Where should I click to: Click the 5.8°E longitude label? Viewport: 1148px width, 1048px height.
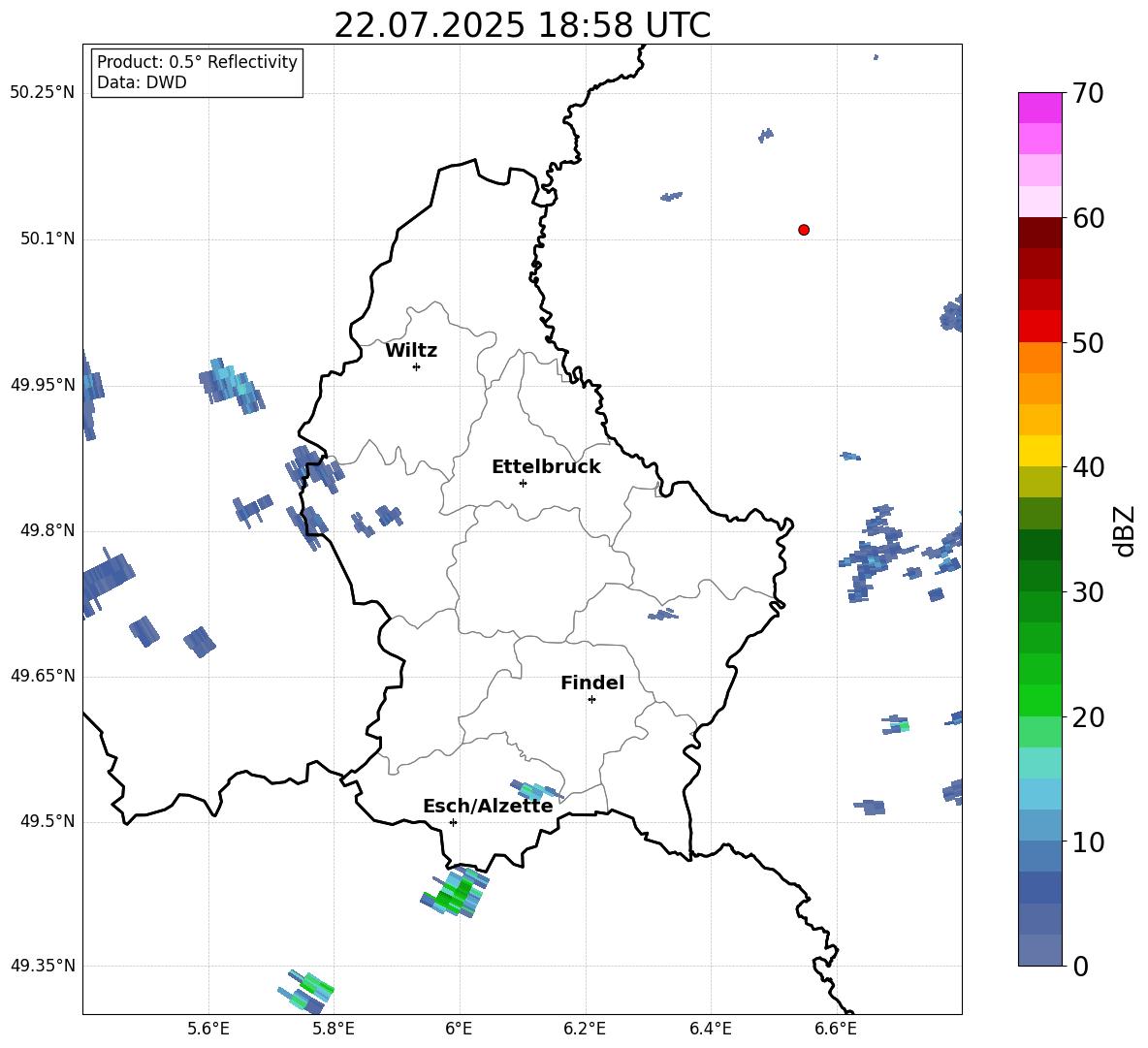click(334, 1029)
